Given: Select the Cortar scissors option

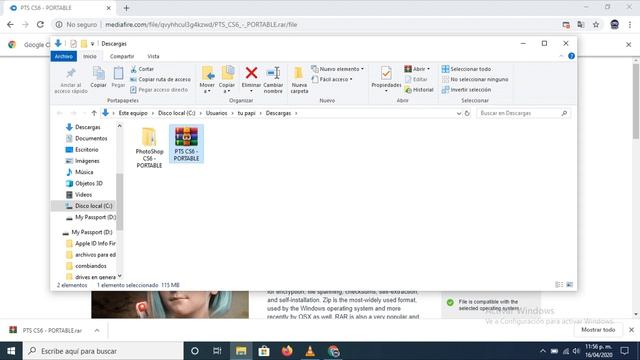Looking at the screenshot, I should click(x=142, y=69).
